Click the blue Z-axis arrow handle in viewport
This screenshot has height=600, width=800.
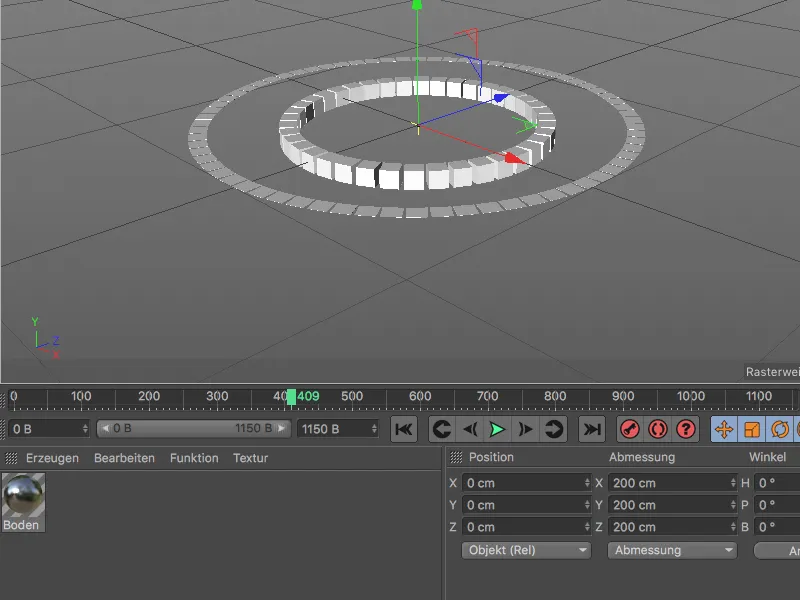[x=501, y=98]
